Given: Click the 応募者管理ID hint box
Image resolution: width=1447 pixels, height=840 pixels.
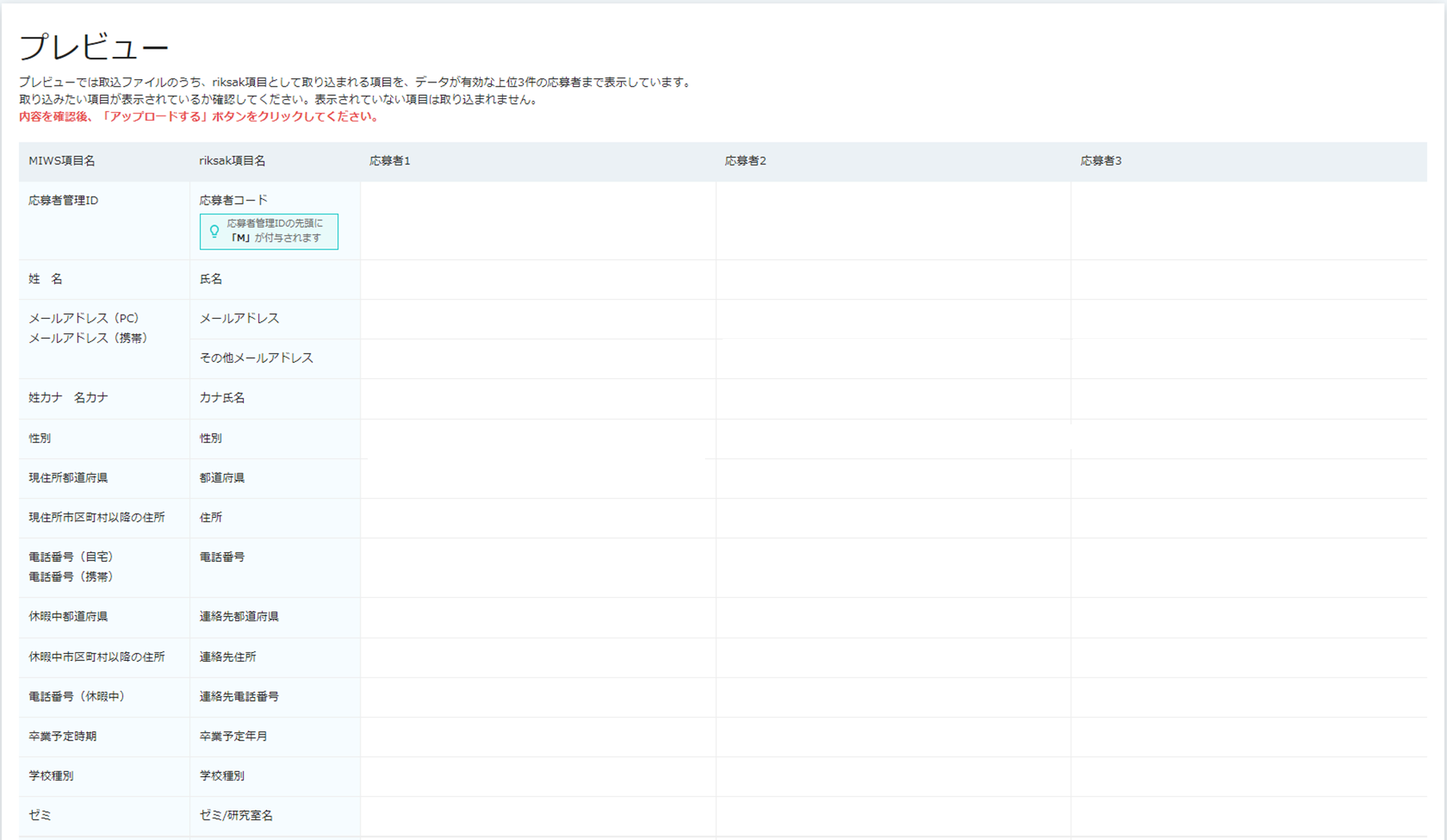Looking at the screenshot, I should tap(269, 232).
